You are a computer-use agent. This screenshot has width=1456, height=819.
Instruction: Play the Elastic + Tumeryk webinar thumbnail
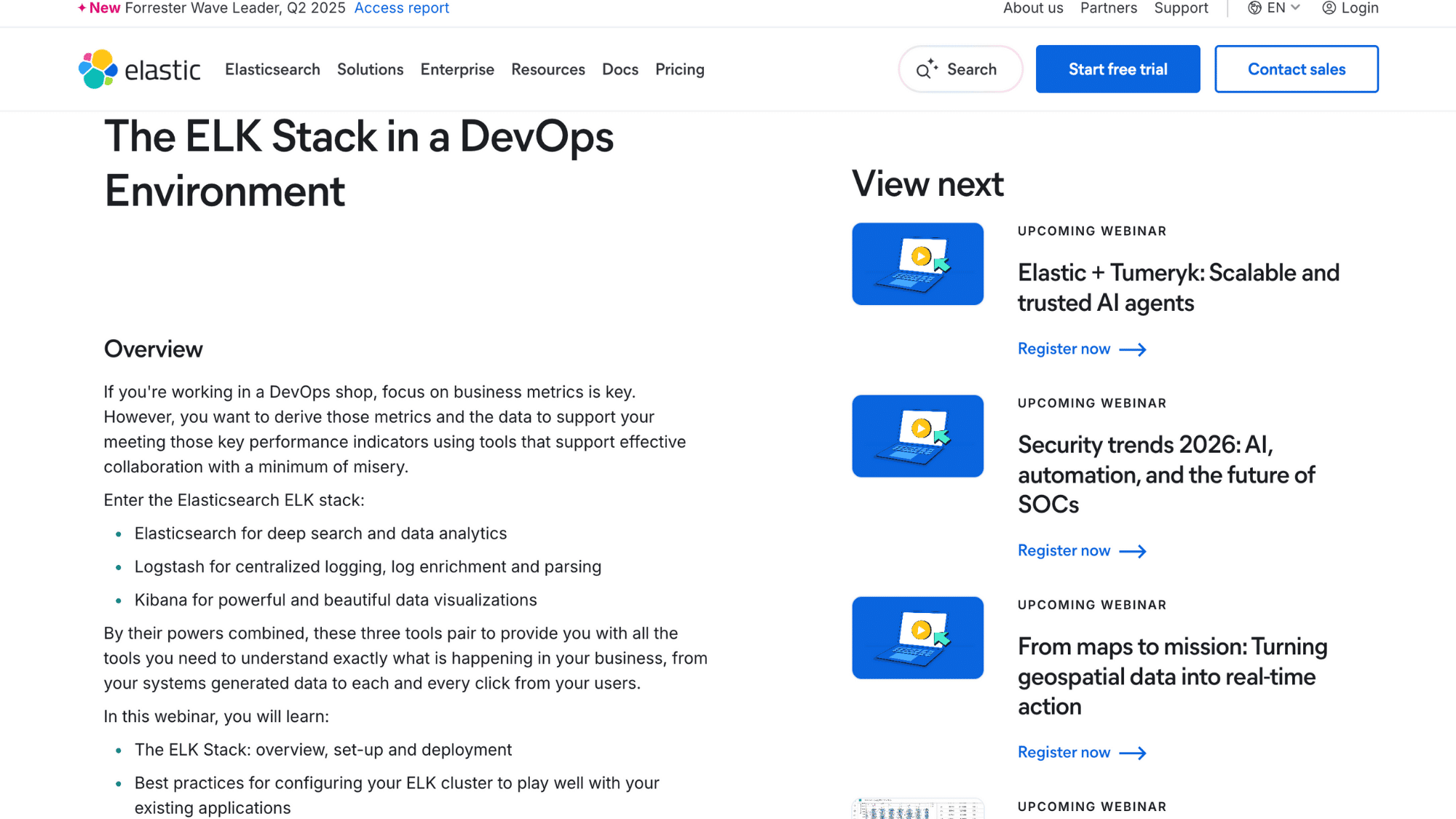point(917,264)
